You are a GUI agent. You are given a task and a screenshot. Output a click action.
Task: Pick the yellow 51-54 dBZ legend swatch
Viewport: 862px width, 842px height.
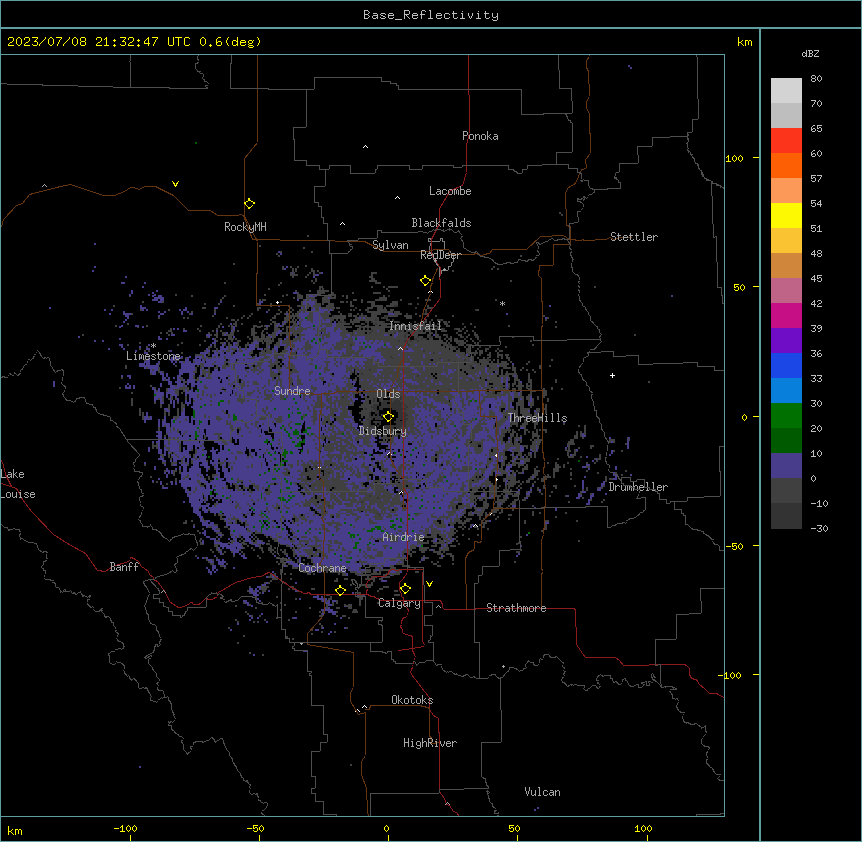(x=786, y=215)
